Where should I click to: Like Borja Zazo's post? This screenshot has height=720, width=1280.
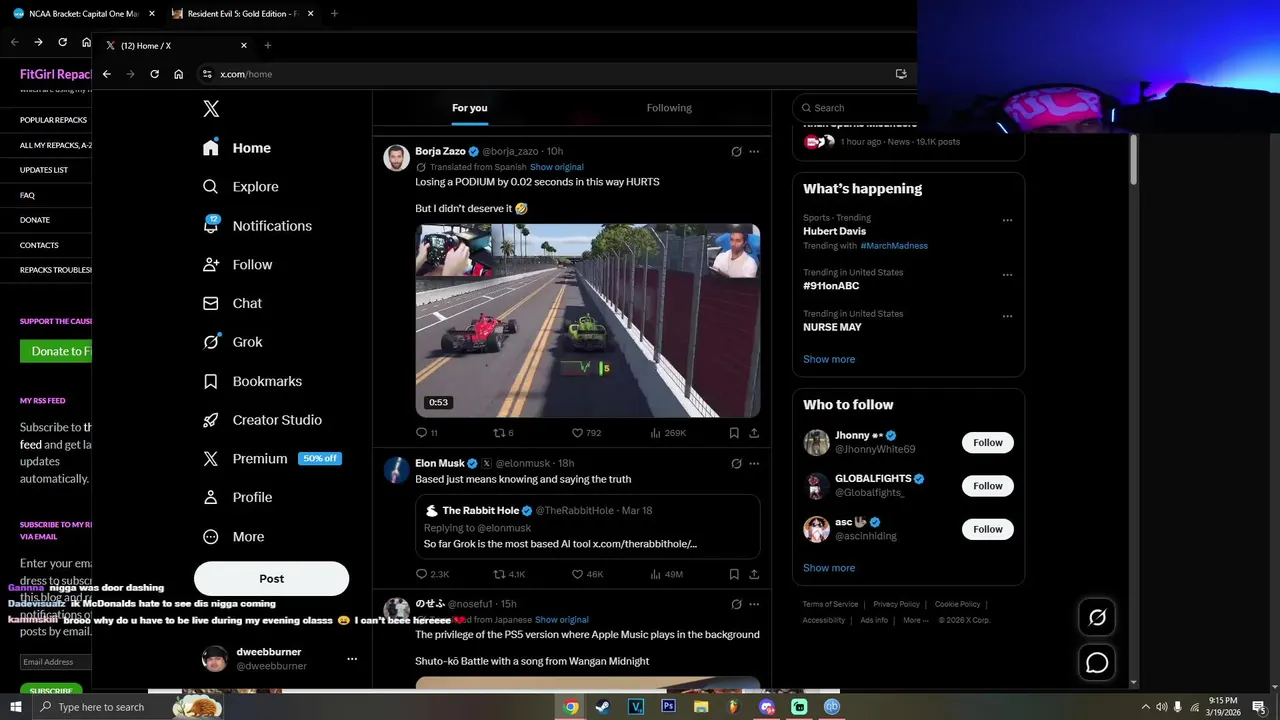(x=586, y=433)
